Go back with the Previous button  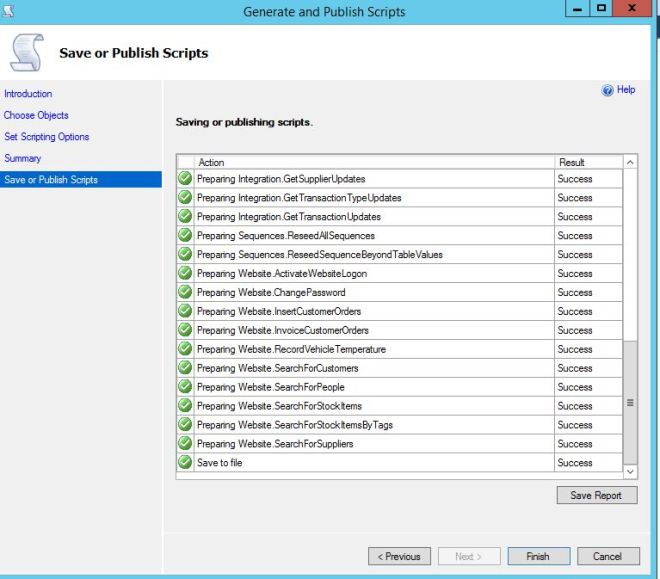400,556
